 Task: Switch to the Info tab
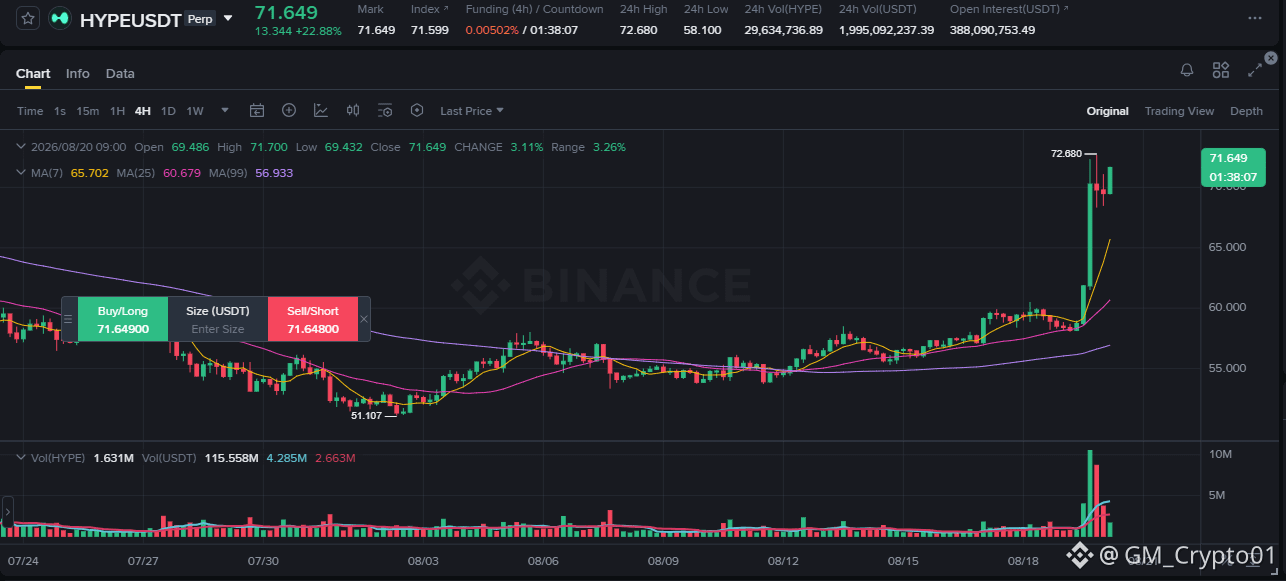[78, 74]
